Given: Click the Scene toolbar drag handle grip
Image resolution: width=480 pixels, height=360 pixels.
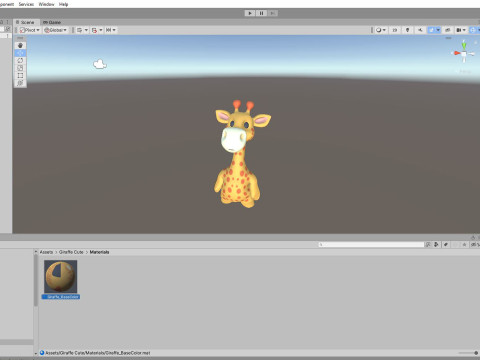Looking at the screenshot, I should point(16,30).
